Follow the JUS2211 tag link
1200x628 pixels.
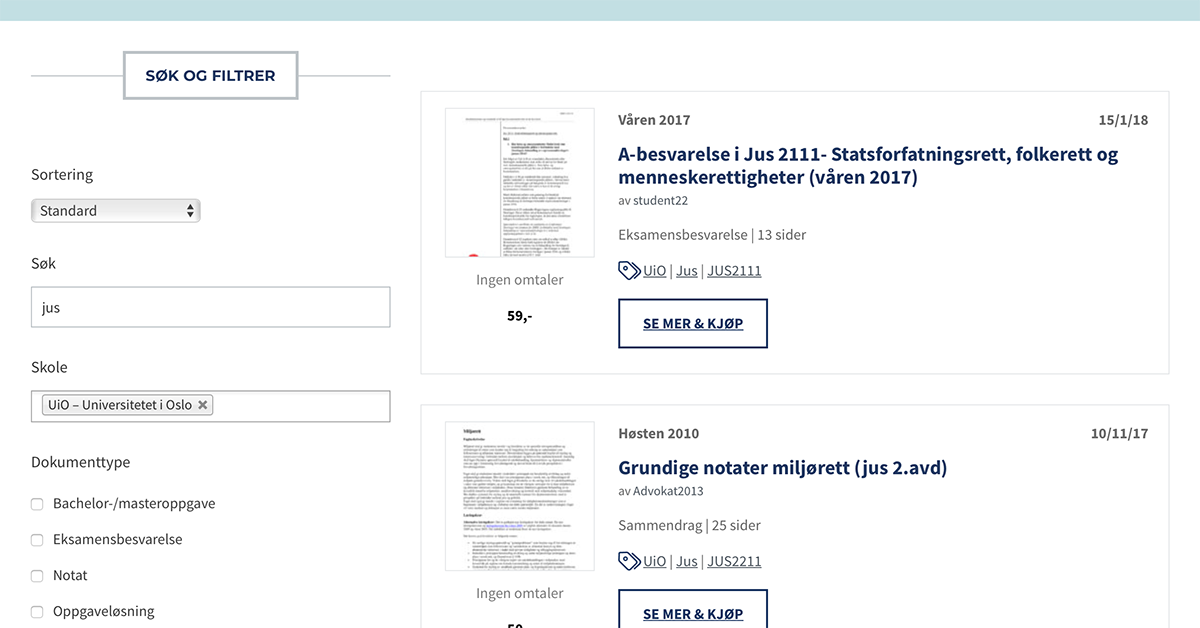734,562
